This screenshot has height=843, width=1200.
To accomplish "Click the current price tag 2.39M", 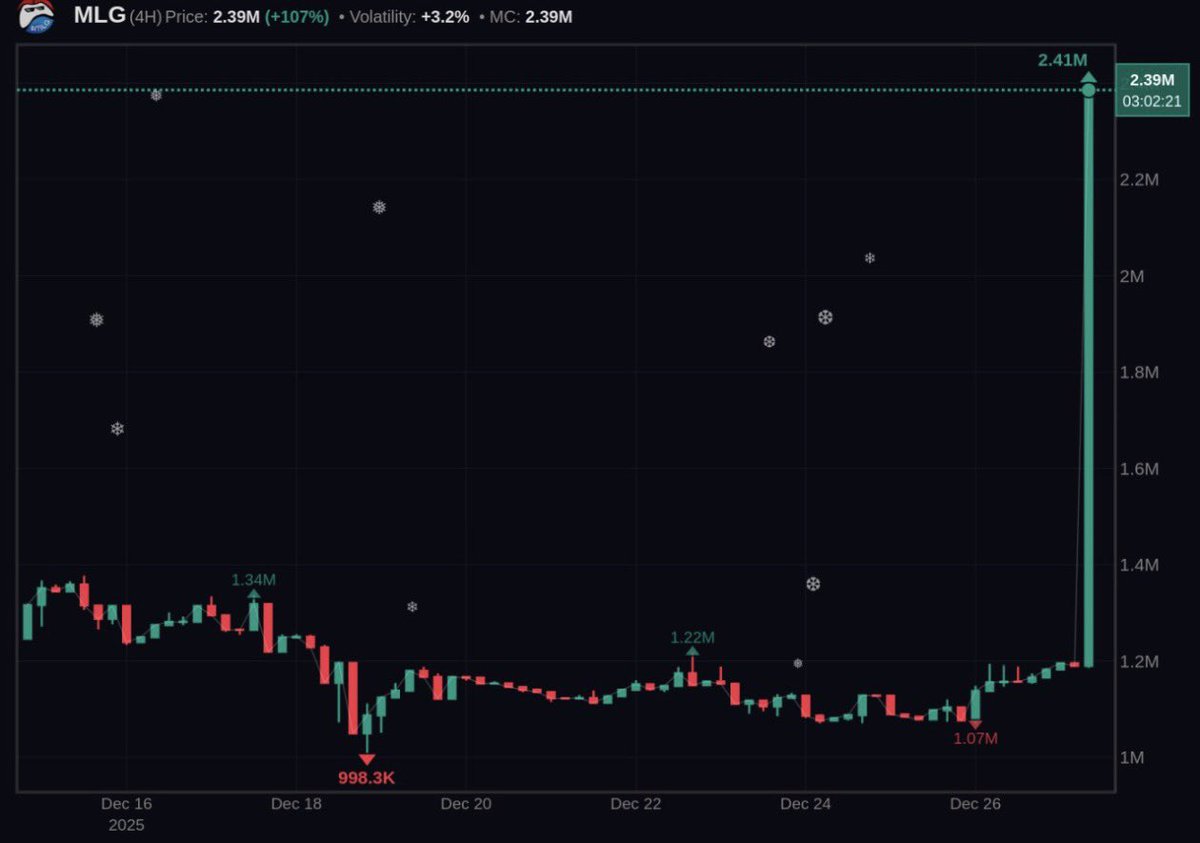I will pos(1152,81).
